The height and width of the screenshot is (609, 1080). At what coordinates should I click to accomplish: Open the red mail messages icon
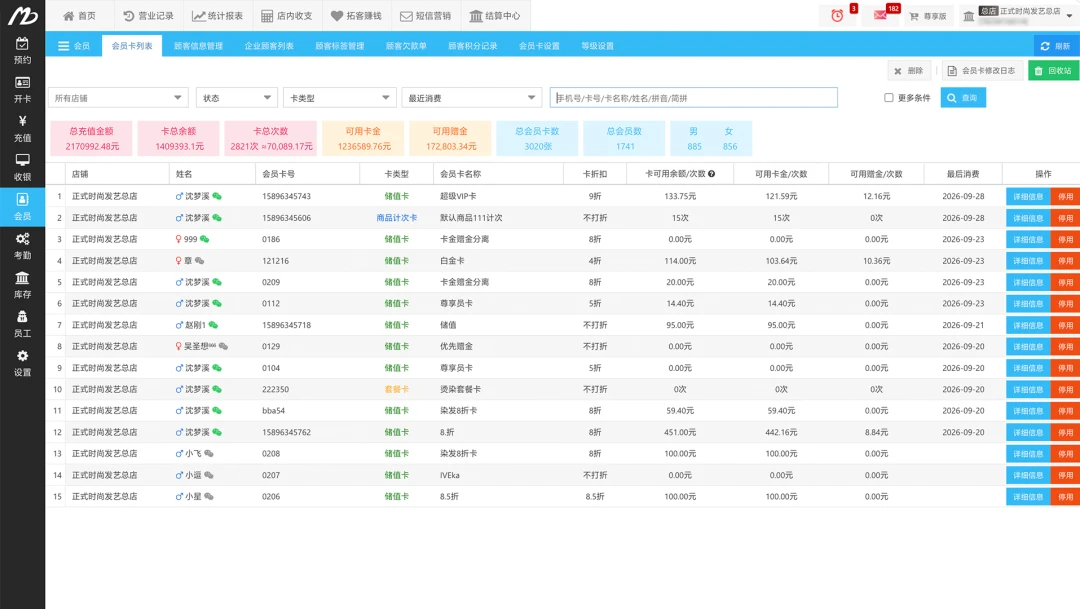tap(880, 15)
